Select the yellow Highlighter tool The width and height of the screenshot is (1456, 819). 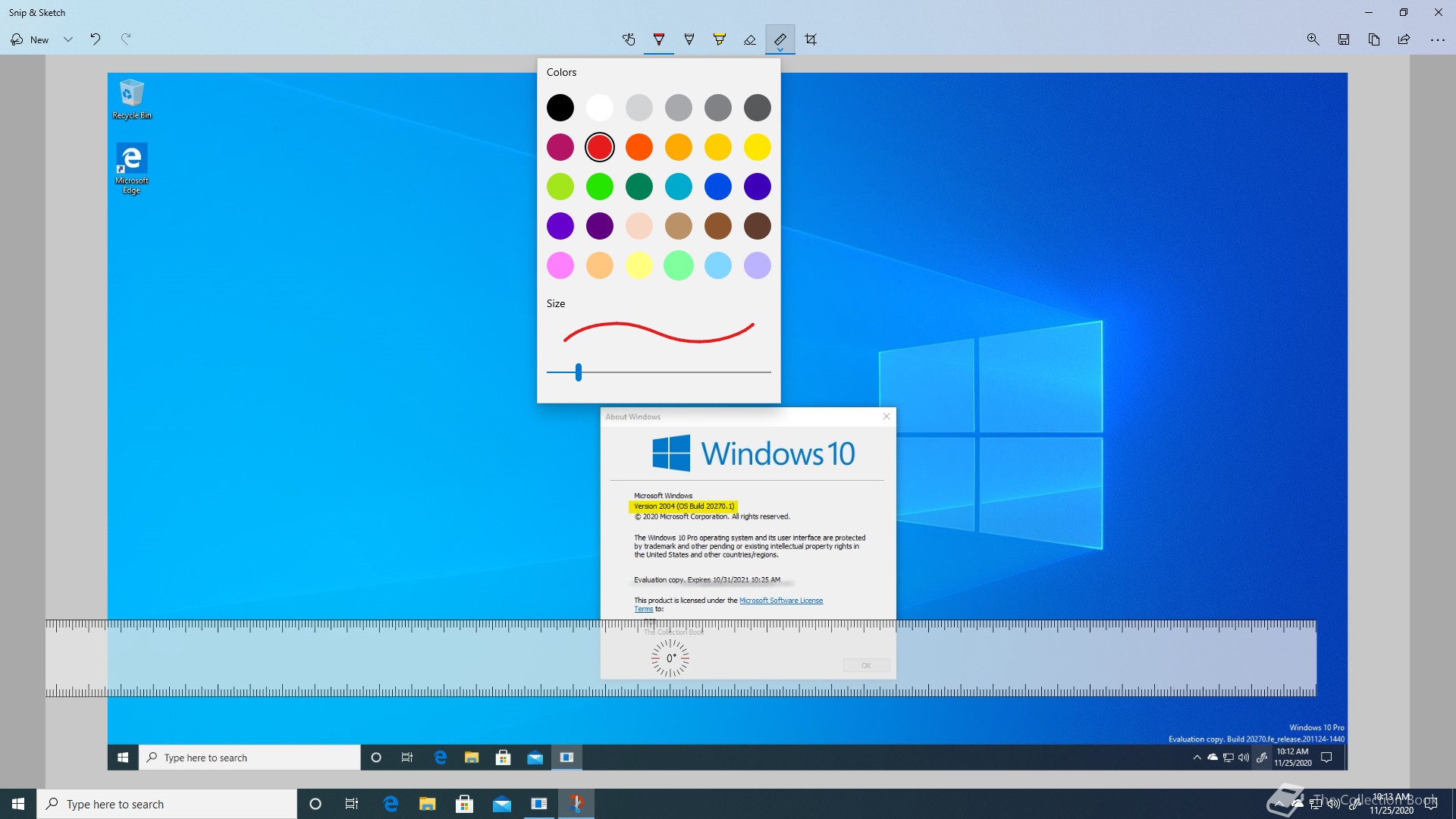(720, 39)
